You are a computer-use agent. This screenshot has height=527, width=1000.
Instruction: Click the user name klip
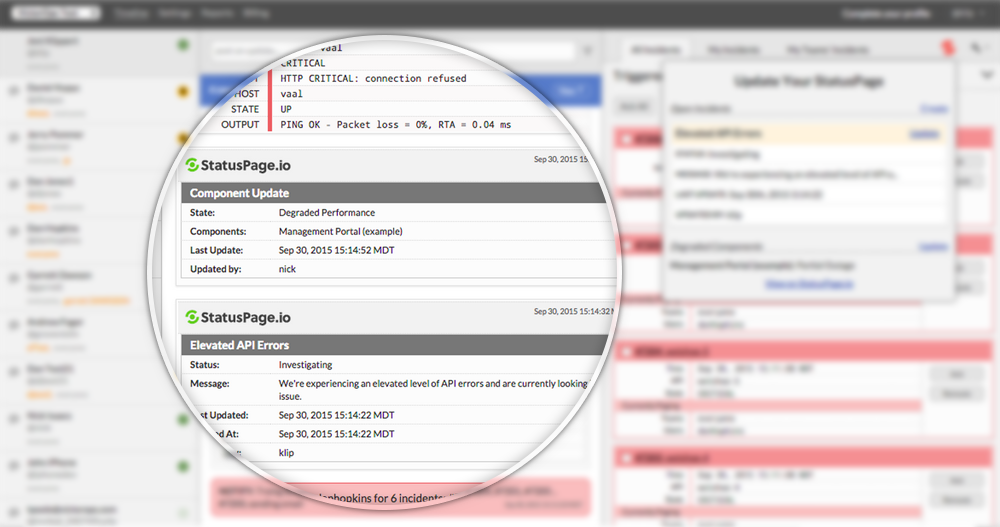click(286, 452)
